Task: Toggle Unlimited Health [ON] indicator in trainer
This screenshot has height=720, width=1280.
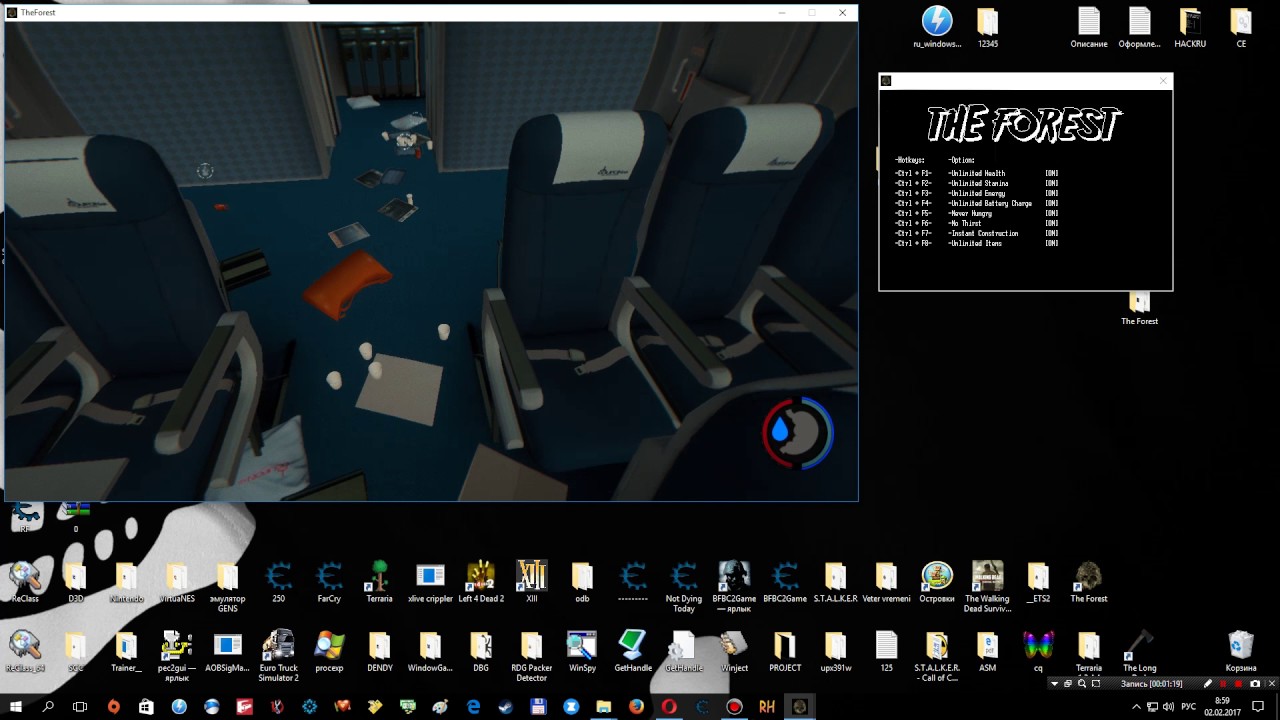Action: coord(1052,174)
